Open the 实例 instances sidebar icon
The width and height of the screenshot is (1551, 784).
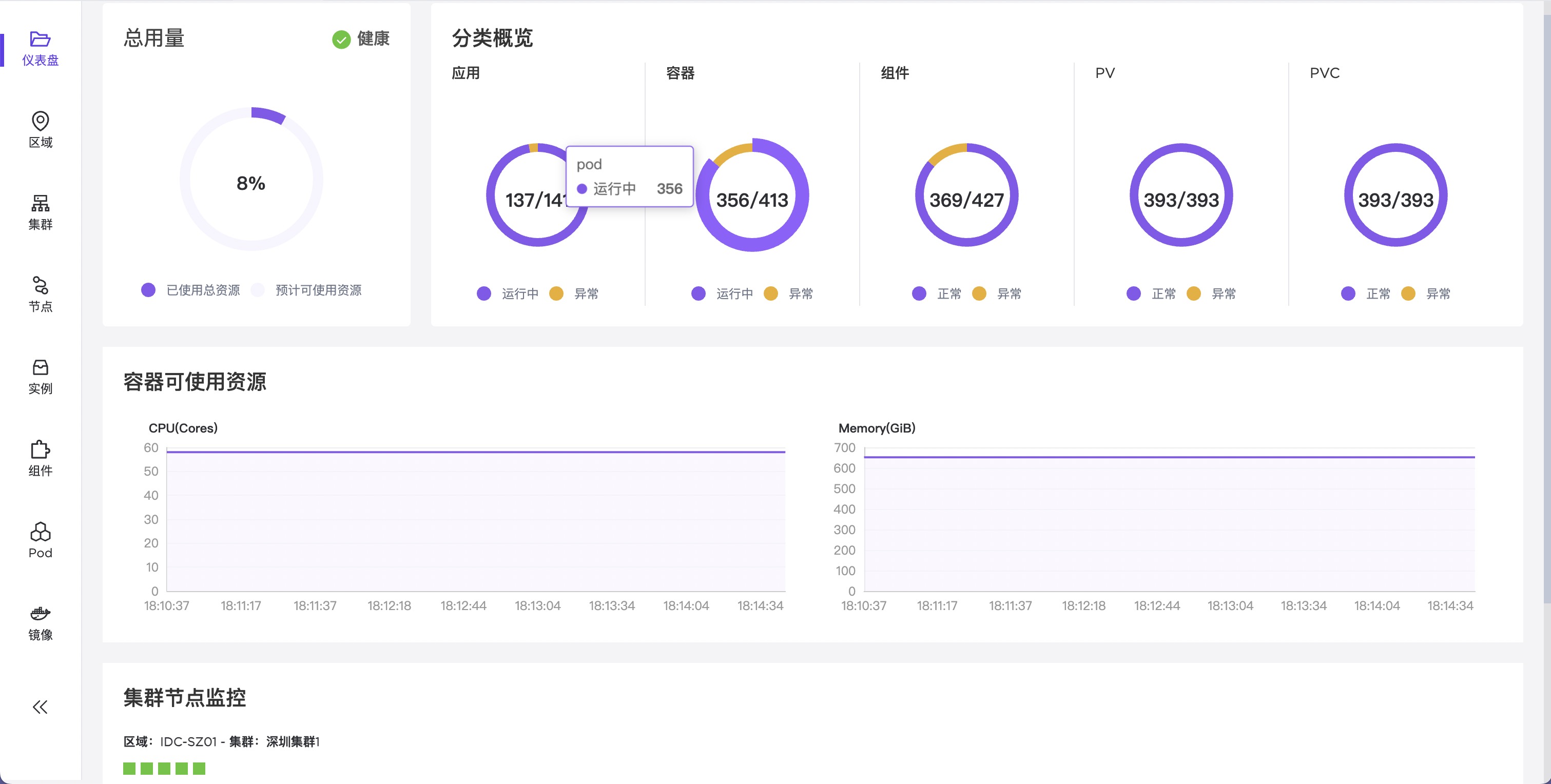[x=40, y=367]
